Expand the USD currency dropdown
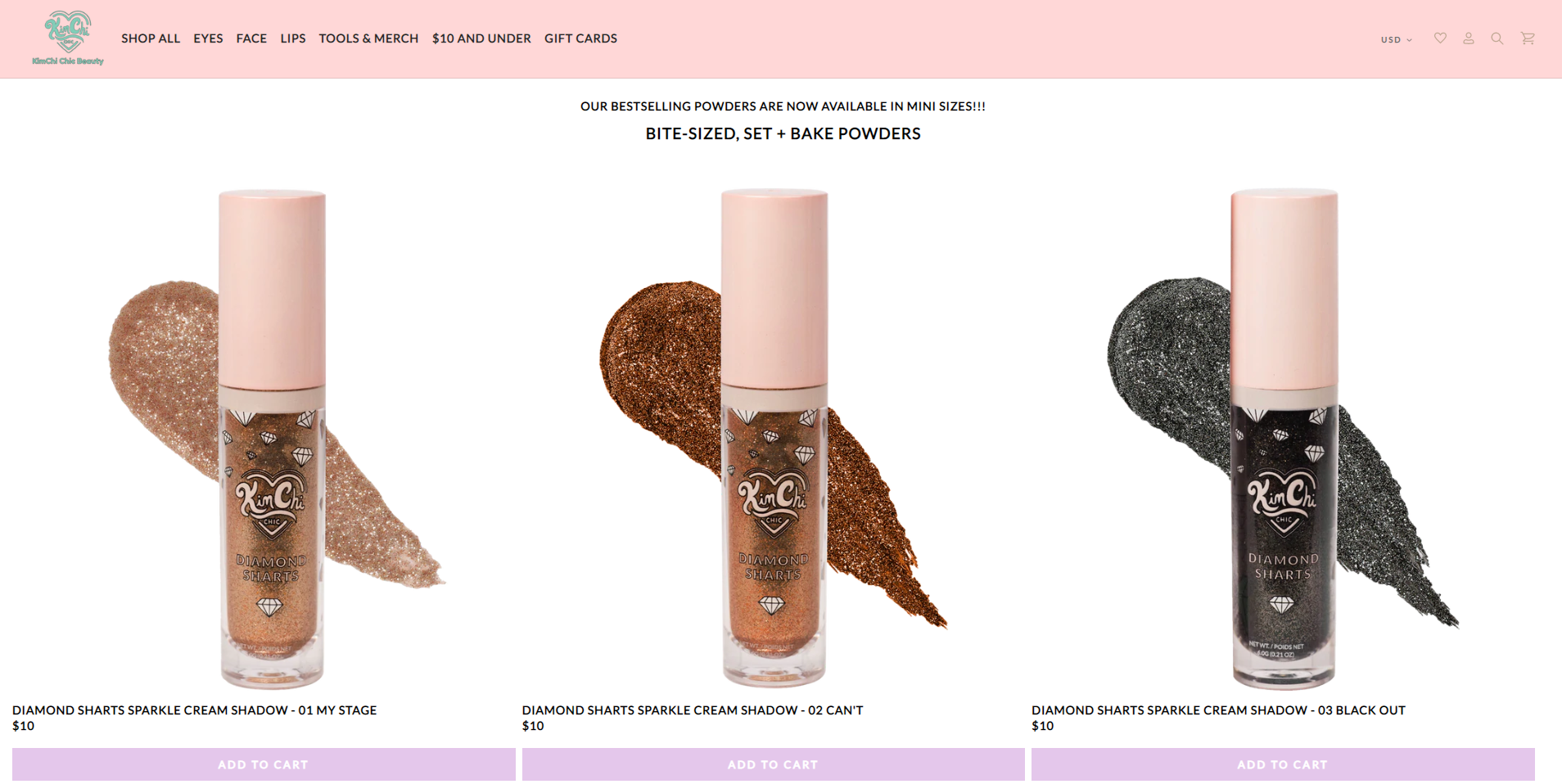Viewport: 1562px width, 784px height. [1396, 39]
